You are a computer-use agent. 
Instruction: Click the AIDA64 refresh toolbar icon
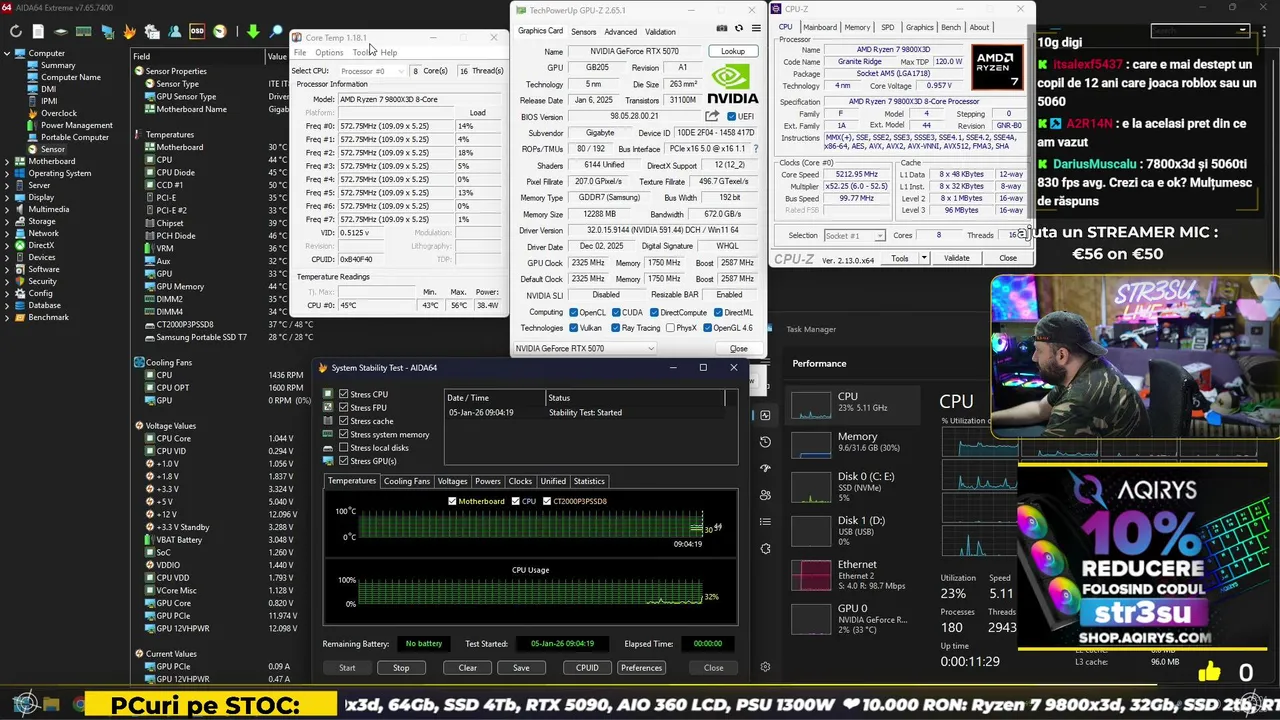click(x=15, y=32)
